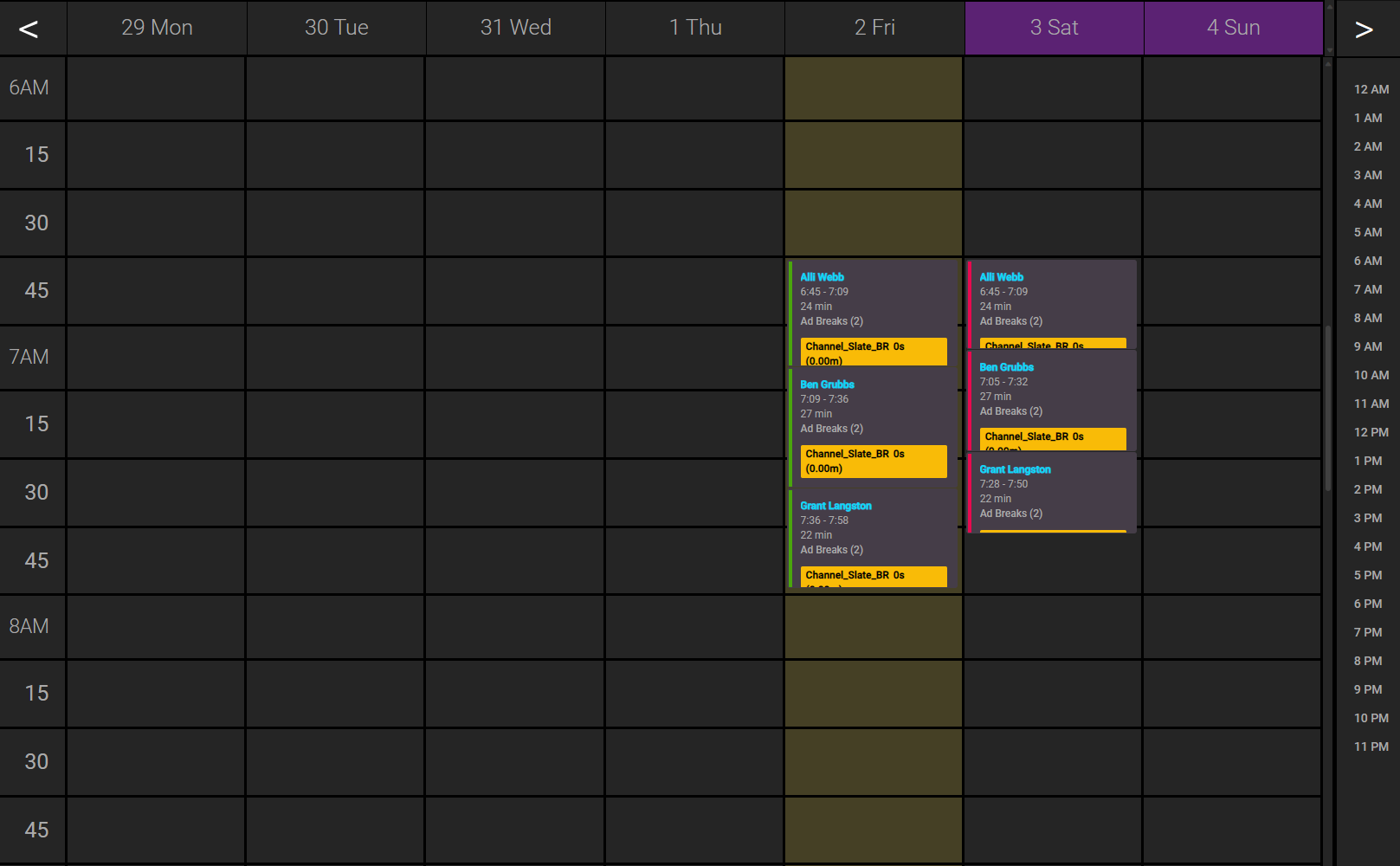Jump to 11 PM in the time navigator
This screenshot has height=866, width=1400.
pyautogui.click(x=1371, y=746)
